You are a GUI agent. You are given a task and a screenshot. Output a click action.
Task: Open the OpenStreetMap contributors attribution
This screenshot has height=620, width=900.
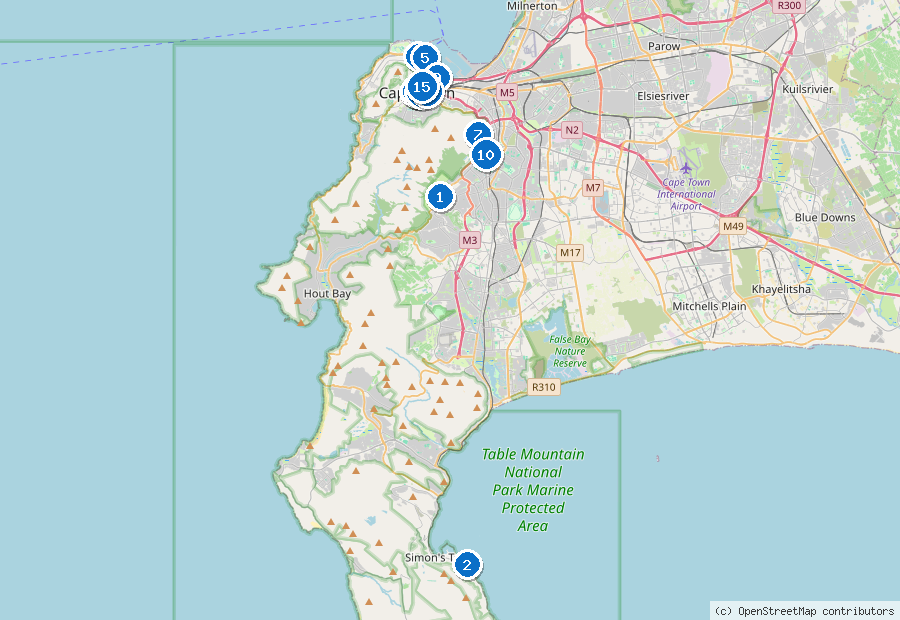(805, 611)
